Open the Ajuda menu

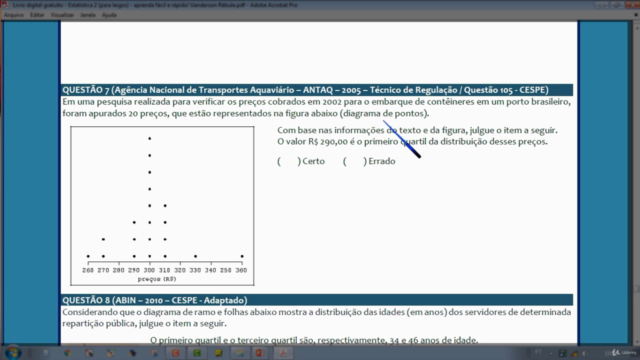109,15
